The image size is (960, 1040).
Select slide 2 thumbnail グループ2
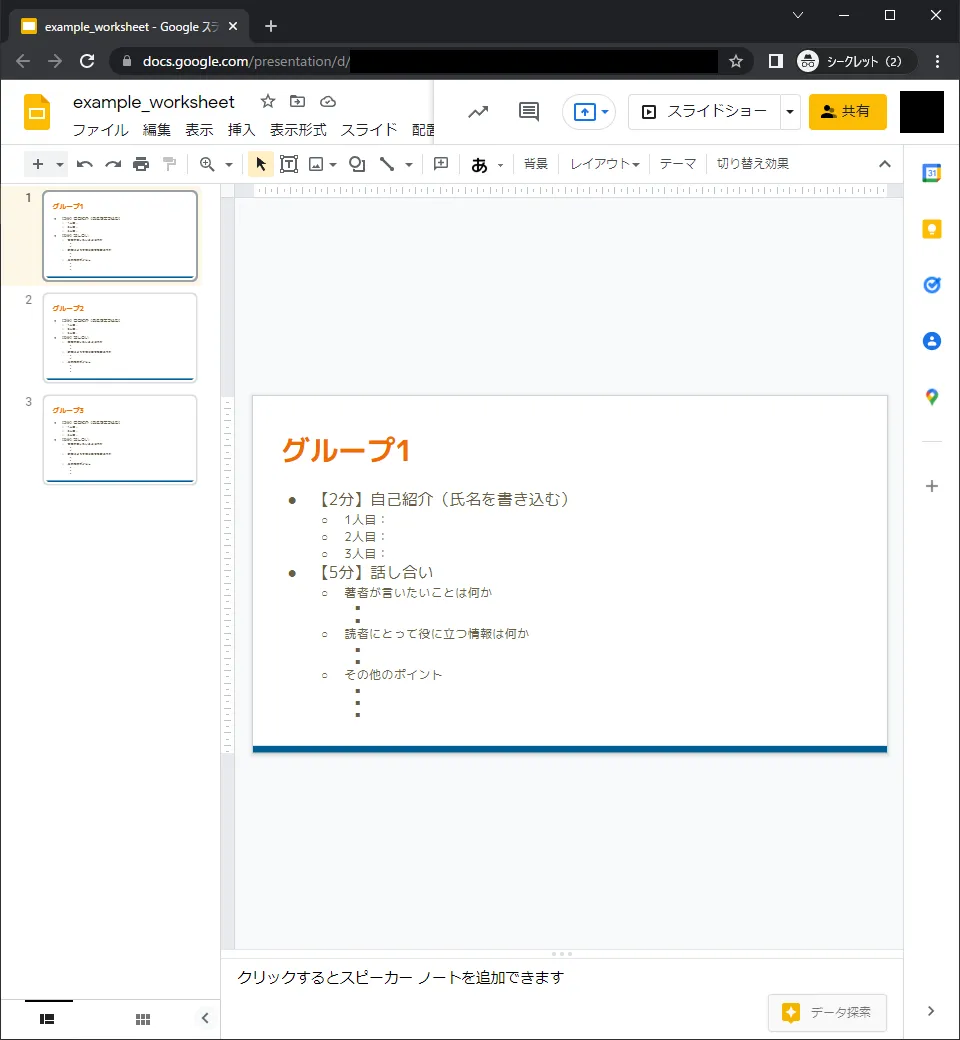(x=120, y=337)
